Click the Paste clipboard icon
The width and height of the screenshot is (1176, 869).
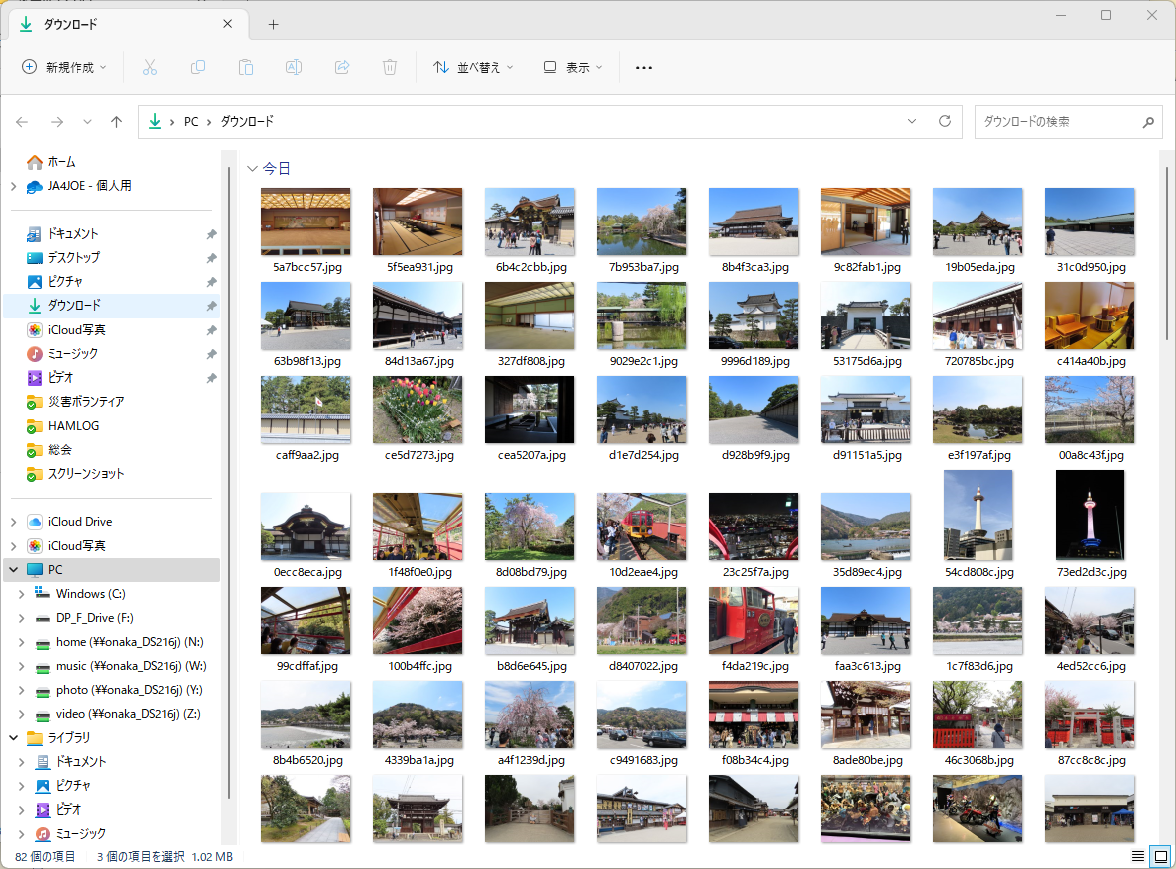(x=246, y=67)
